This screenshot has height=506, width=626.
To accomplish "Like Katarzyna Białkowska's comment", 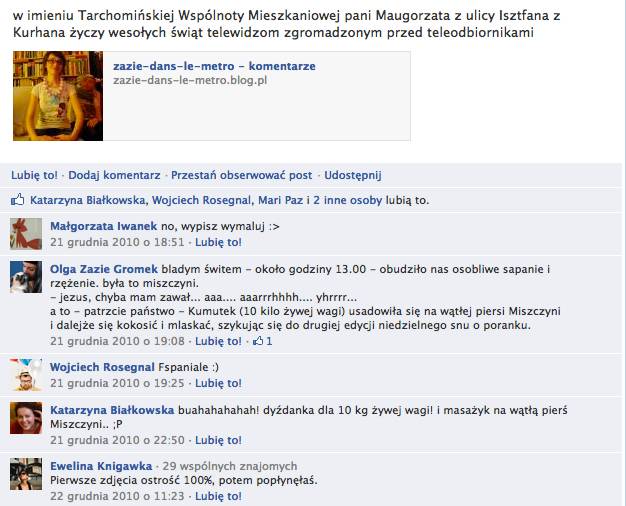I will tap(218, 440).
